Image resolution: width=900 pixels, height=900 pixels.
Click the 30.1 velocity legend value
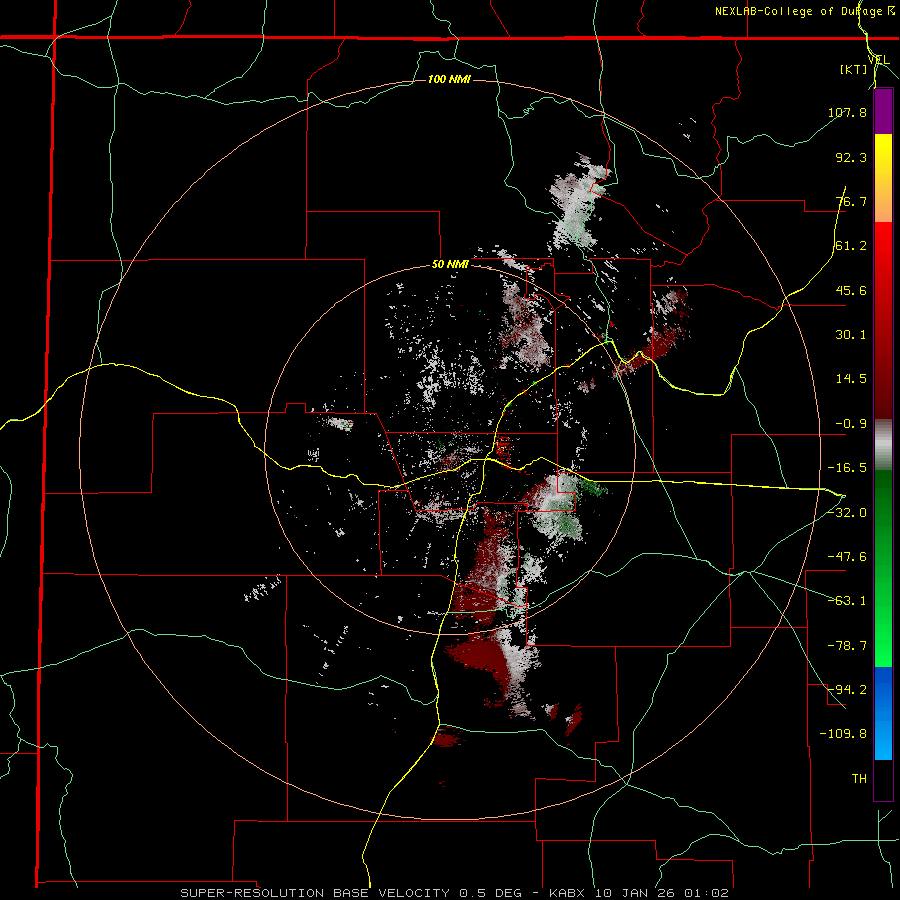coord(851,335)
